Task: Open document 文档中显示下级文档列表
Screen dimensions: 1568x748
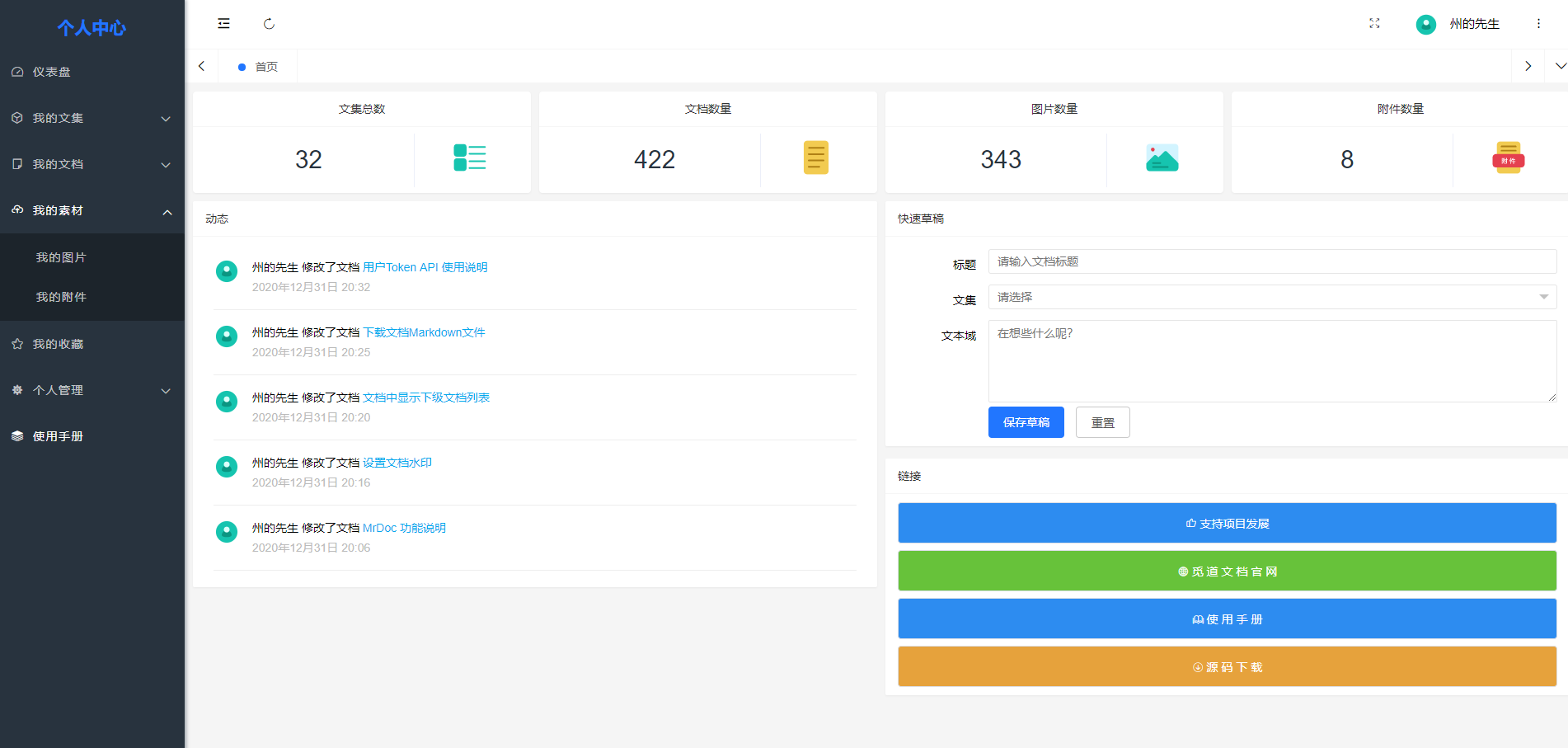Action: (x=426, y=398)
